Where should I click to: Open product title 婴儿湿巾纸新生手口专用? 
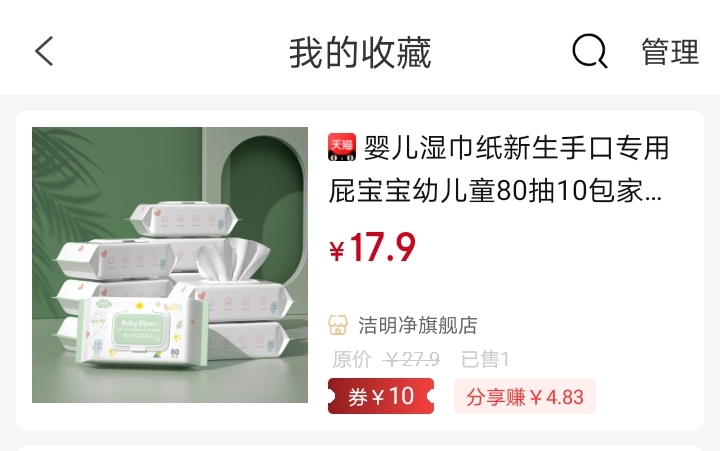(516, 148)
